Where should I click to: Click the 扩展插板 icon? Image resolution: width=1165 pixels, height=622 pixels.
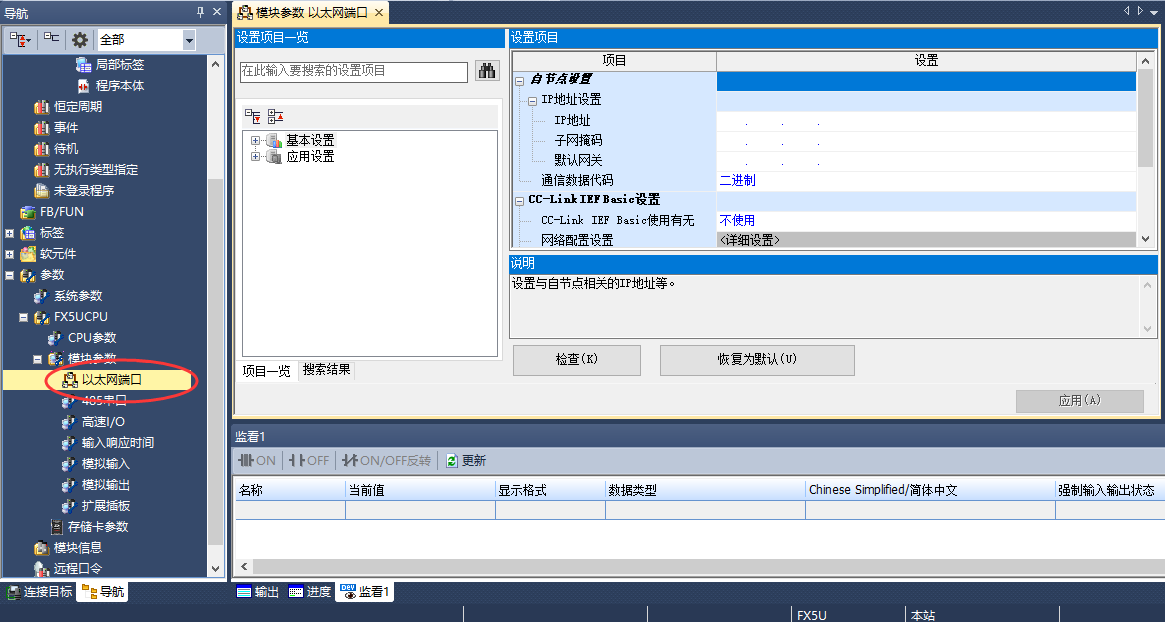69,505
